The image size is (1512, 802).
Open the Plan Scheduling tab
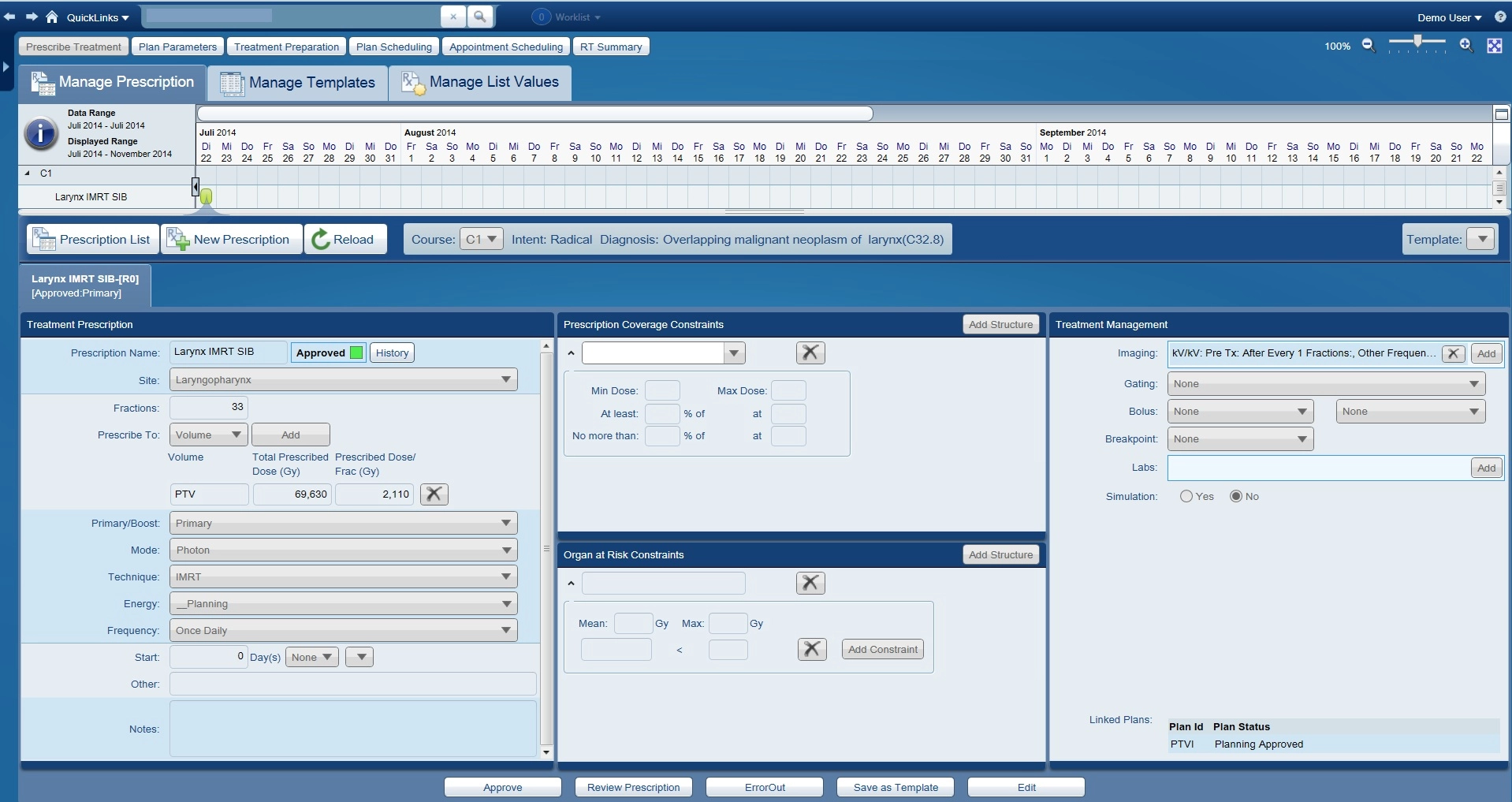click(393, 47)
